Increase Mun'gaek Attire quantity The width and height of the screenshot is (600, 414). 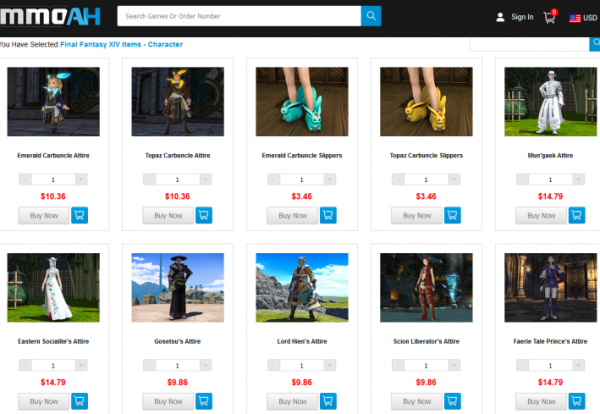click(x=579, y=179)
